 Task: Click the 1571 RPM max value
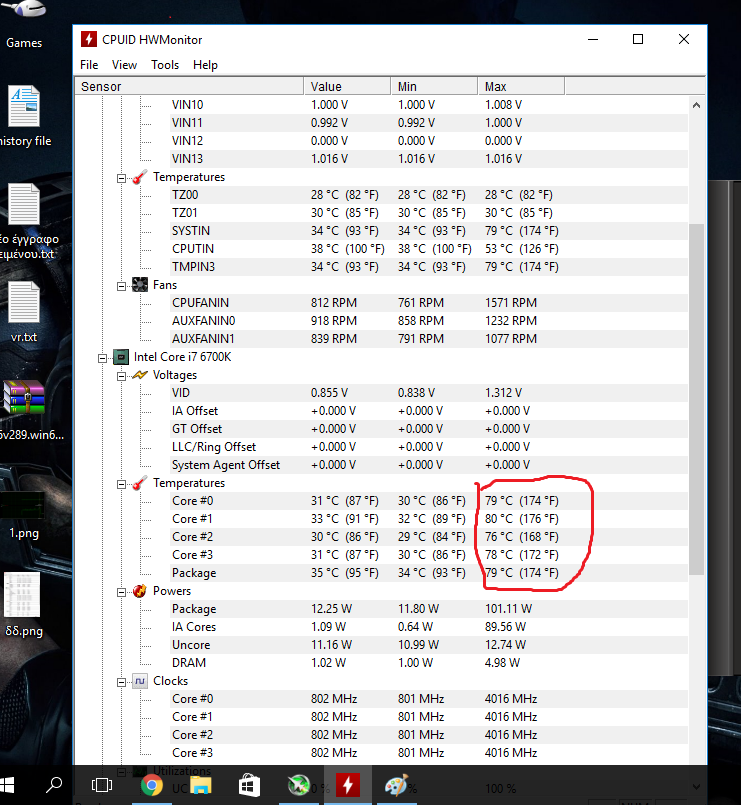[x=511, y=303]
